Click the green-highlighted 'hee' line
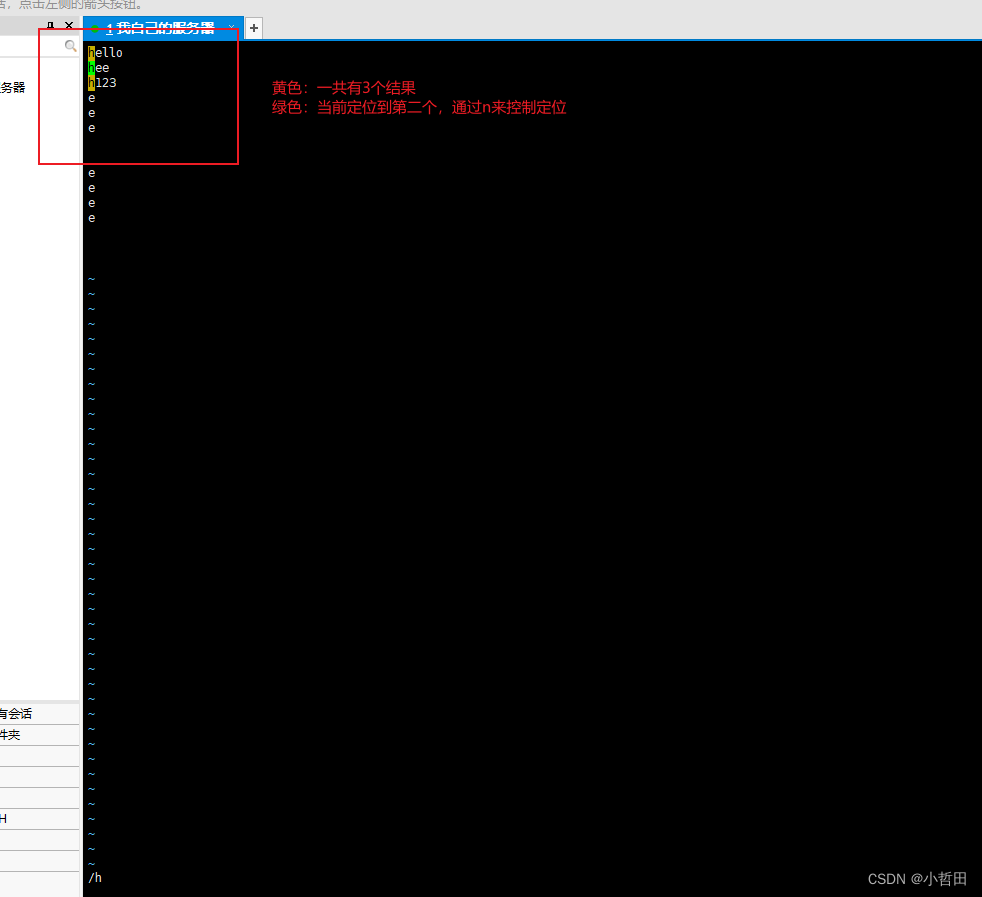The image size is (982, 897). tap(99, 68)
